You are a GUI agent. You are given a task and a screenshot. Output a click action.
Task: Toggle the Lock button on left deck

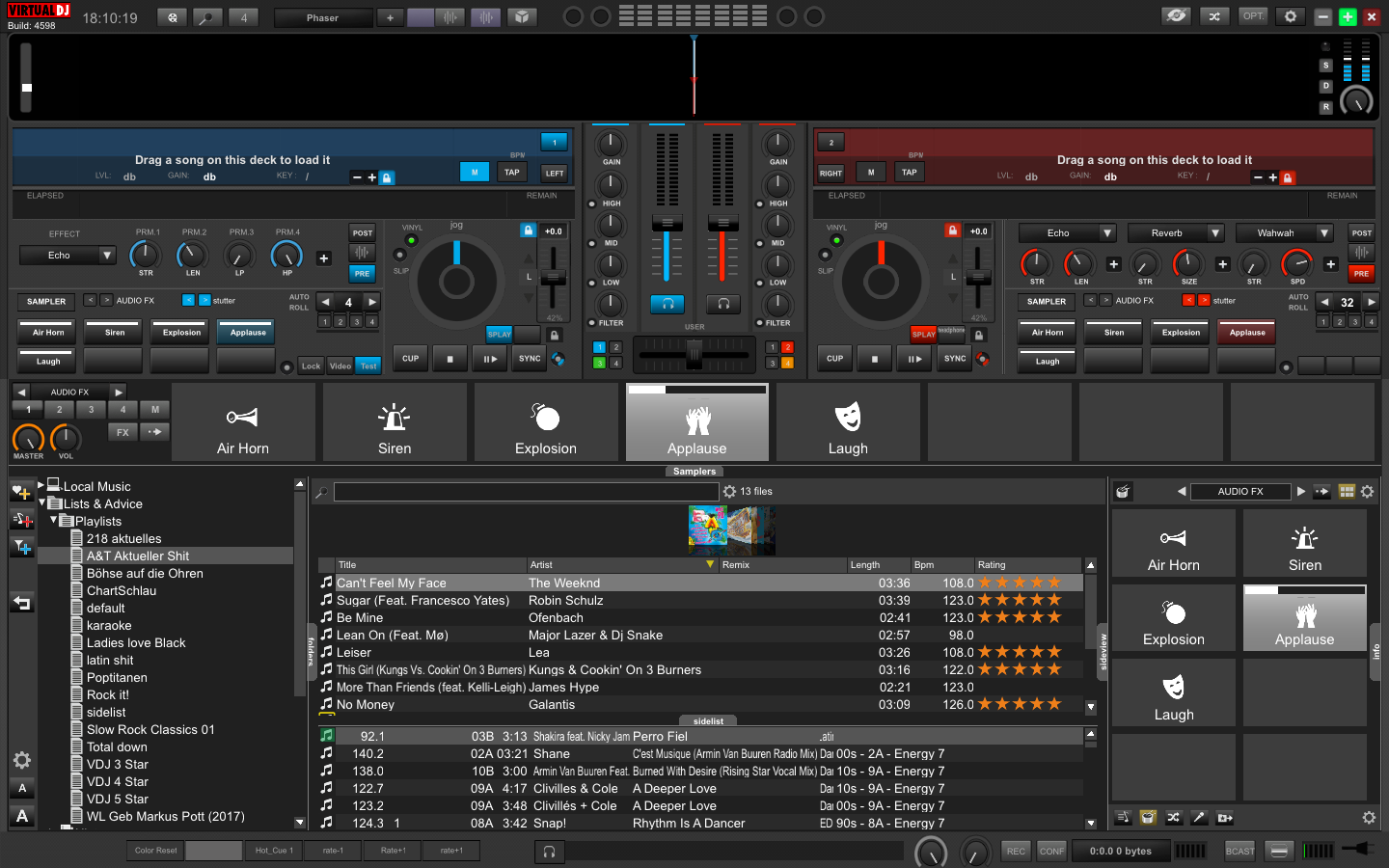(311, 366)
